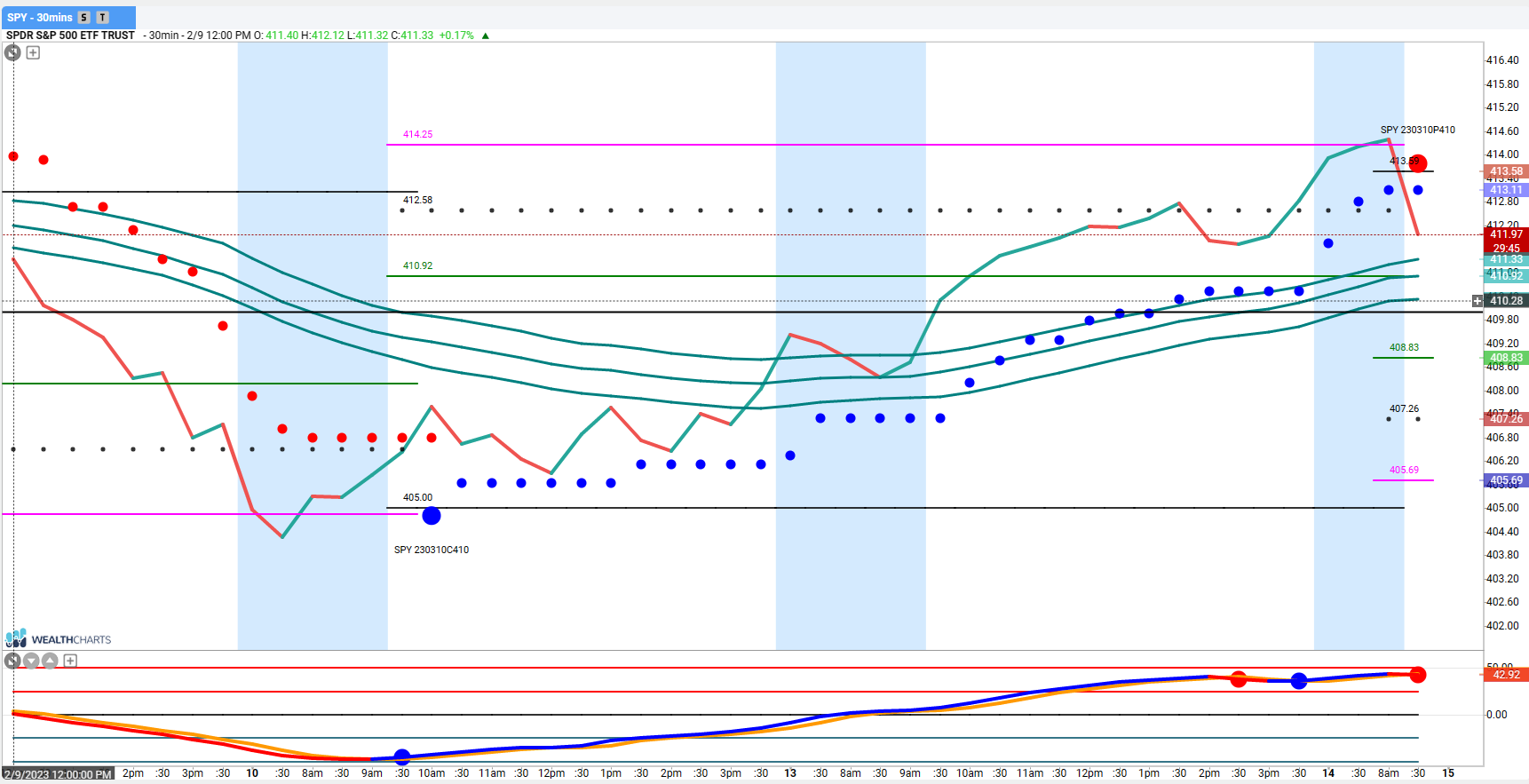
Task: Click the plus marker beside the 410.28 axis tag
Action: [1478, 301]
